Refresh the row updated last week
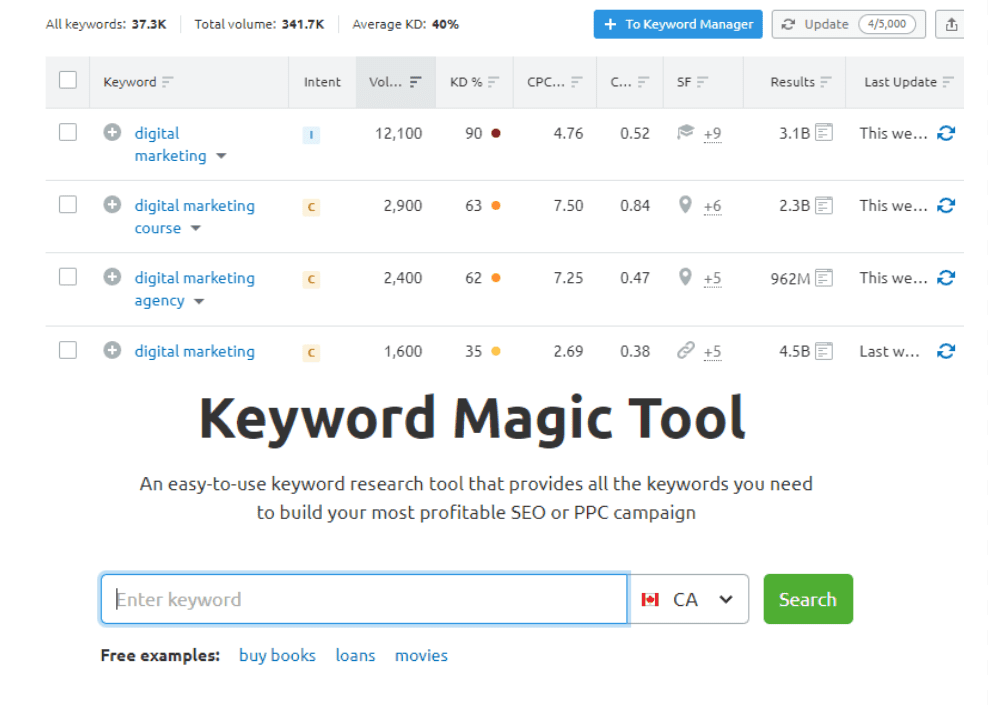Screen dimensions: 988x712 pyautogui.click(x=946, y=351)
